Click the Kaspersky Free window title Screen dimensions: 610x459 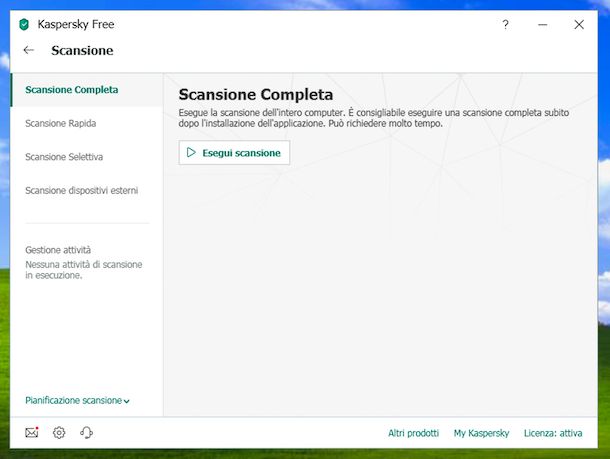[x=76, y=25]
